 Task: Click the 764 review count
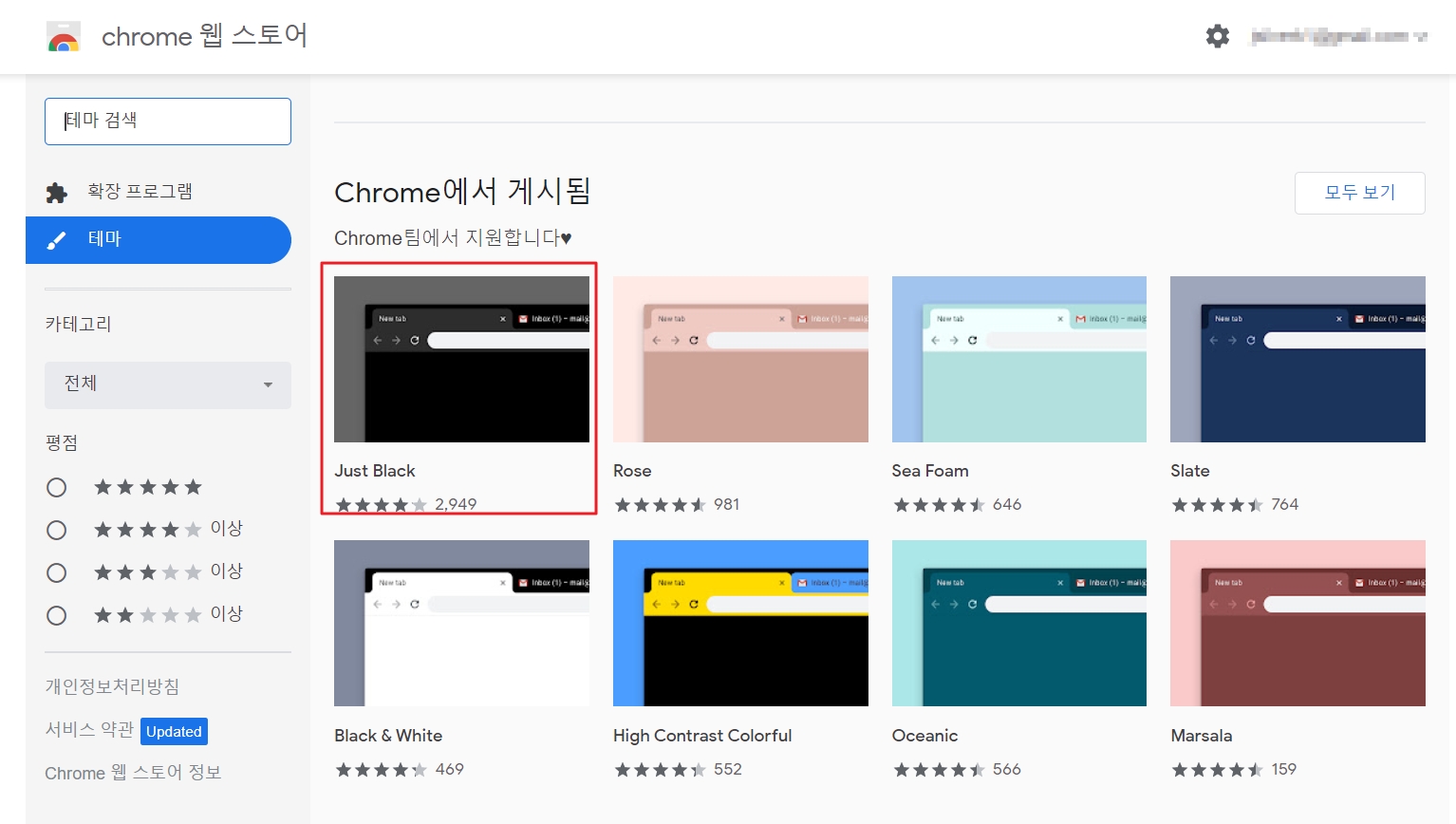tap(1285, 504)
